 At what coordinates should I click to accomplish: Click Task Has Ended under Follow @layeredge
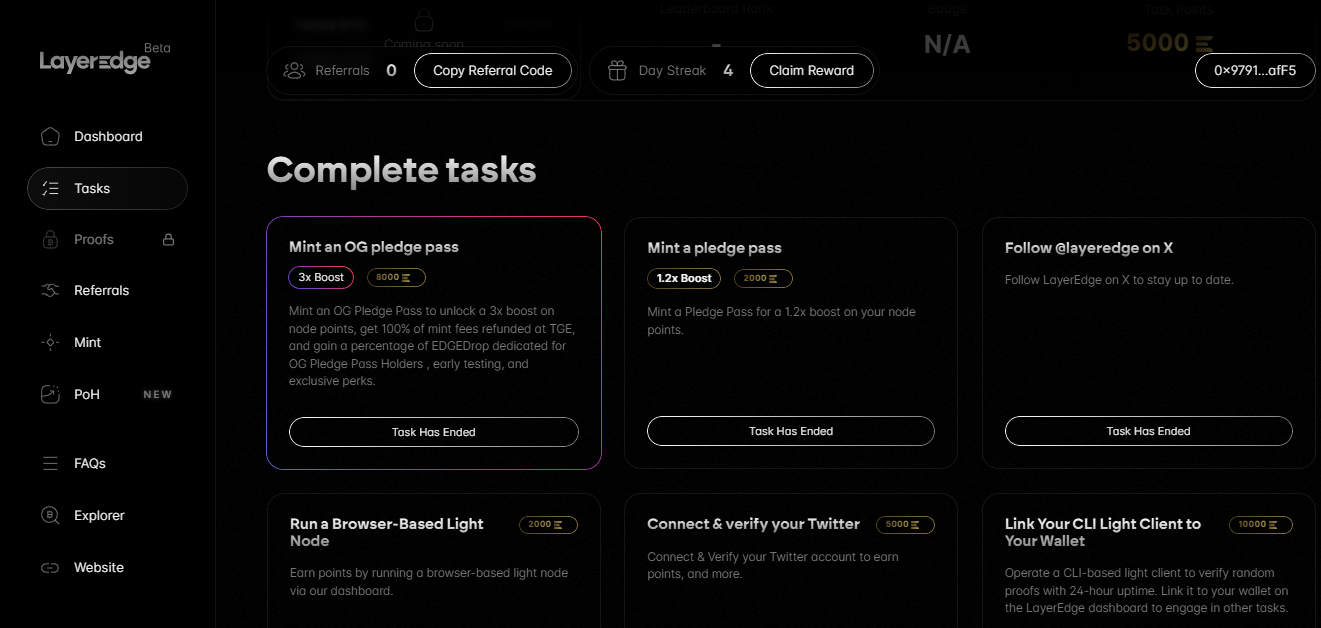point(1149,431)
